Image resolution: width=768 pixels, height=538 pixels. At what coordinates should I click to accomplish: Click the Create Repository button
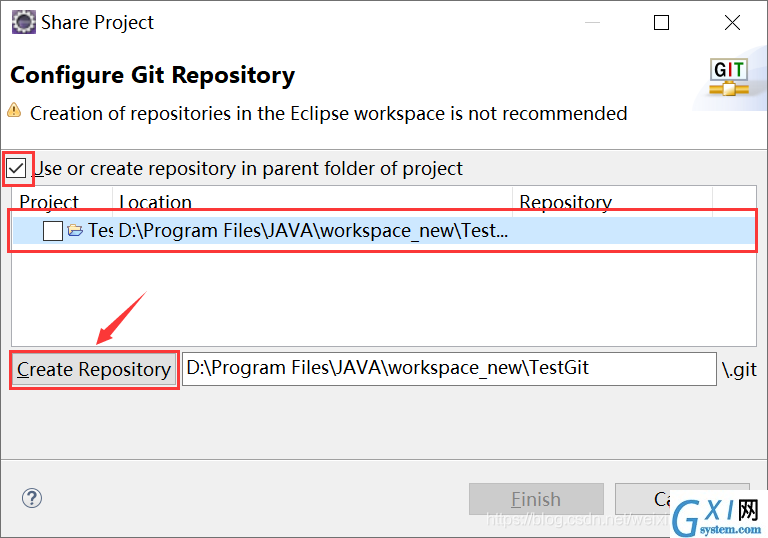pyautogui.click(x=94, y=370)
